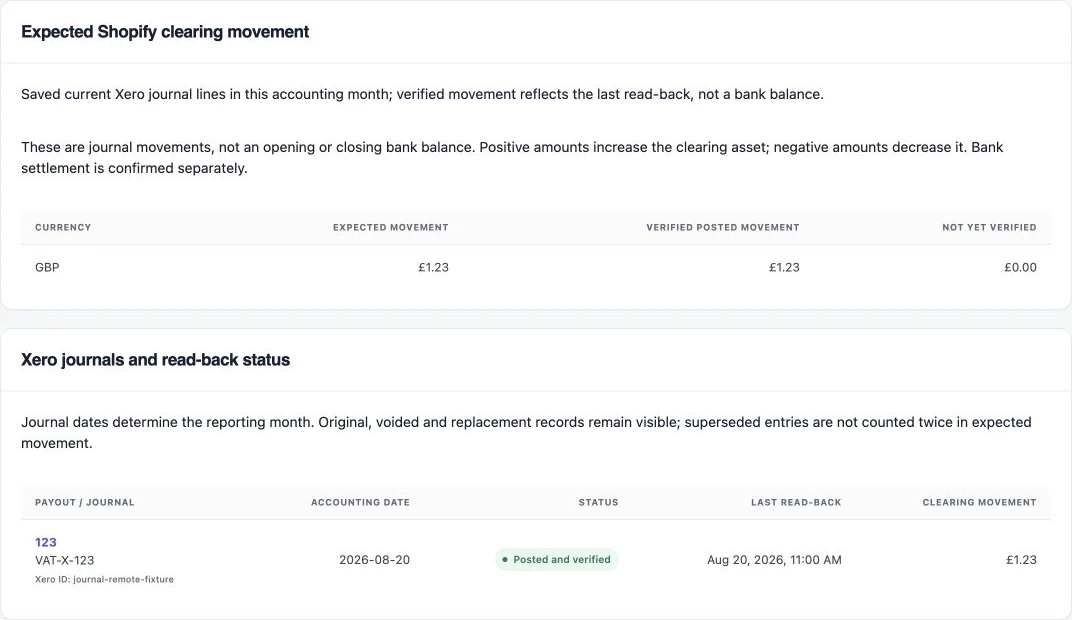Click the EXPECTED MOVEMENT column header
Image resolution: width=1072 pixels, height=620 pixels.
390,227
